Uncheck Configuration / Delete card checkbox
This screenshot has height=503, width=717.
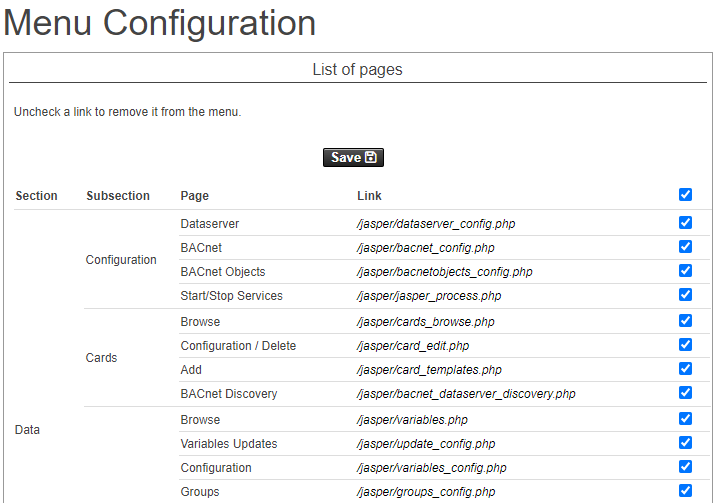point(685,345)
